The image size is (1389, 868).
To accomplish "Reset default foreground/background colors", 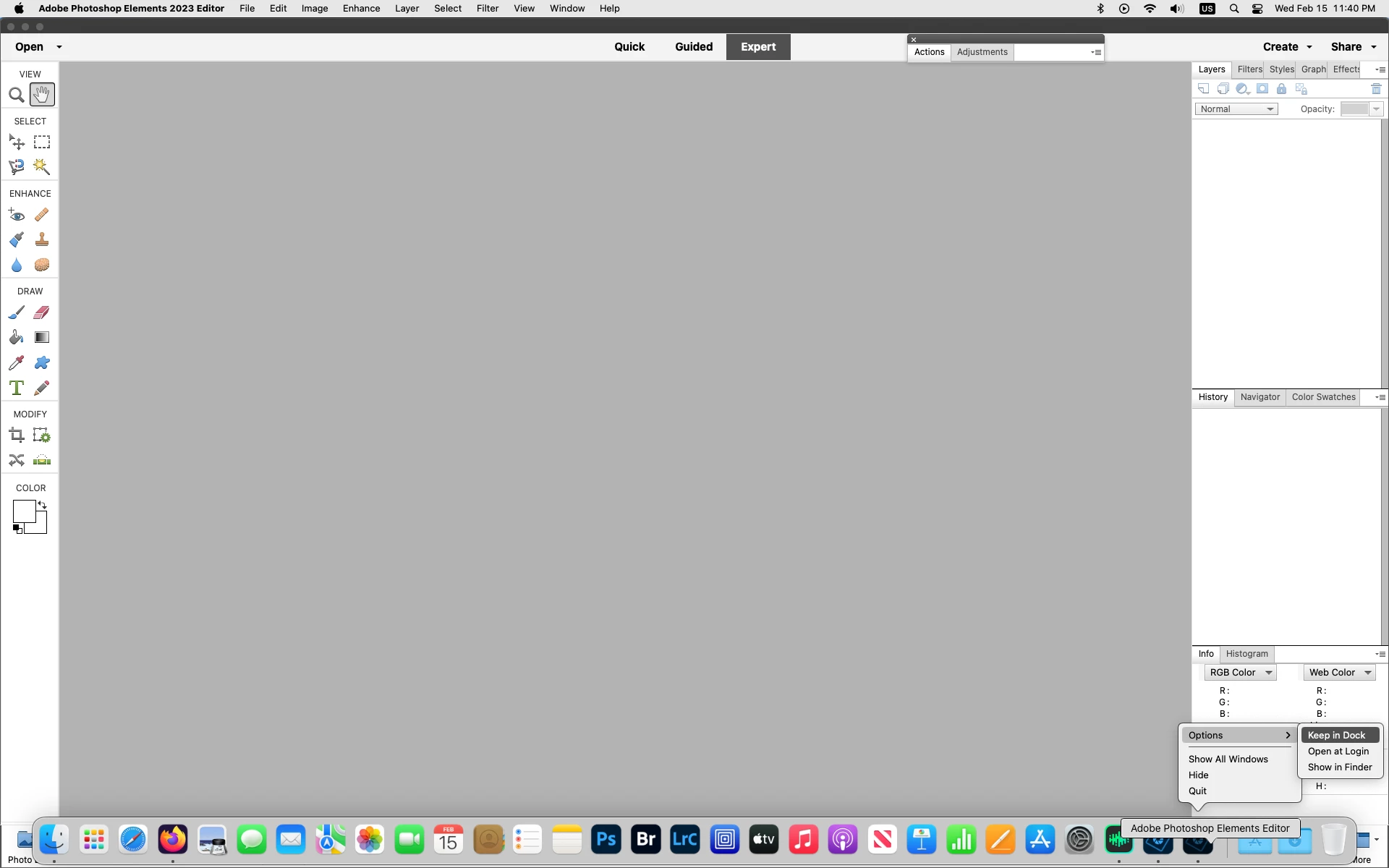I will tap(17, 529).
